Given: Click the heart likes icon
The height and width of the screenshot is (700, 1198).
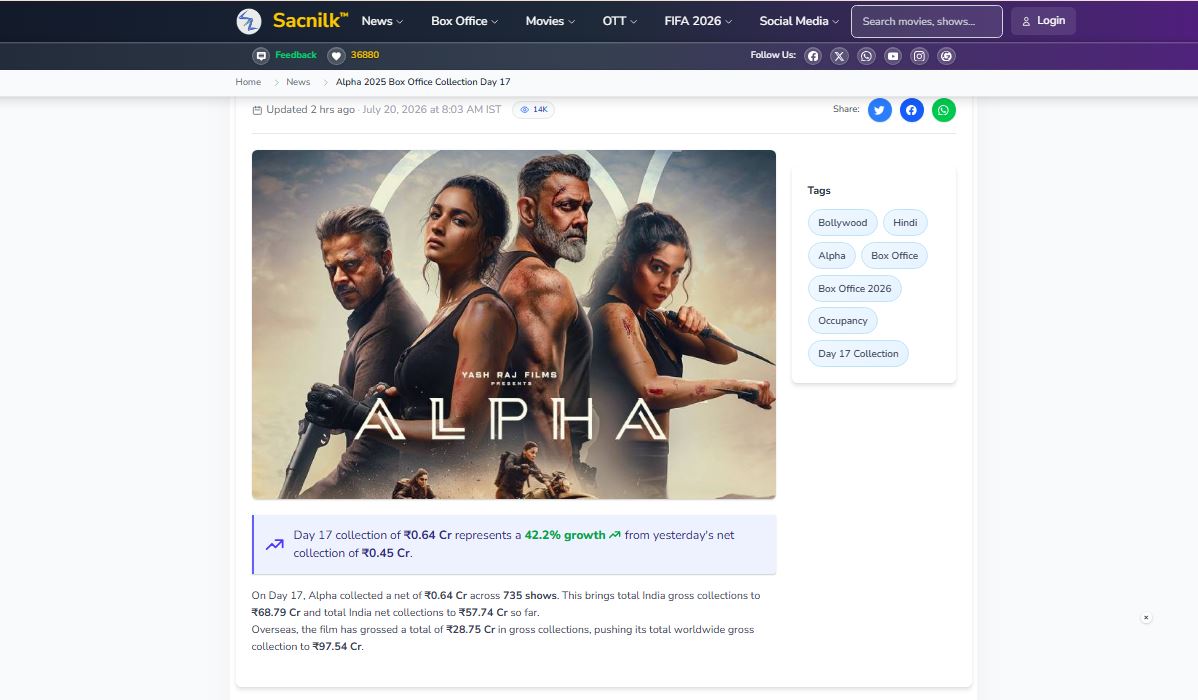Looking at the screenshot, I should [336, 56].
